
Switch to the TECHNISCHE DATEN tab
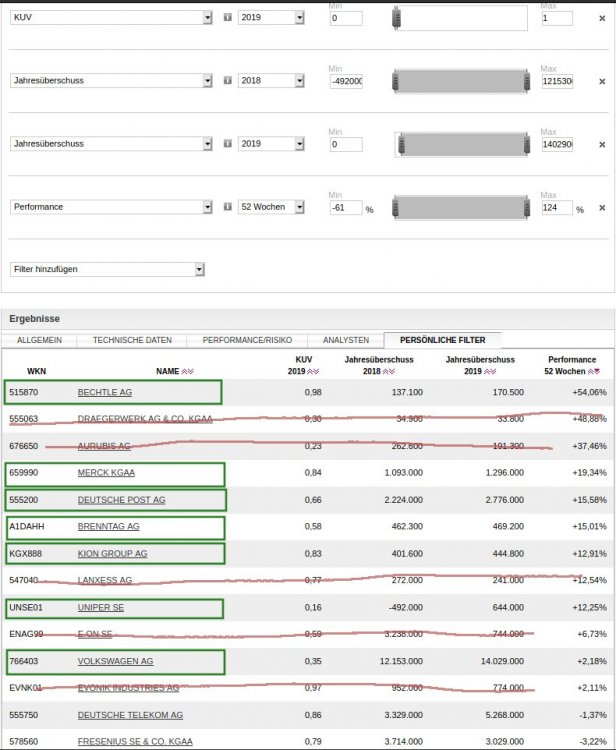coord(132,340)
